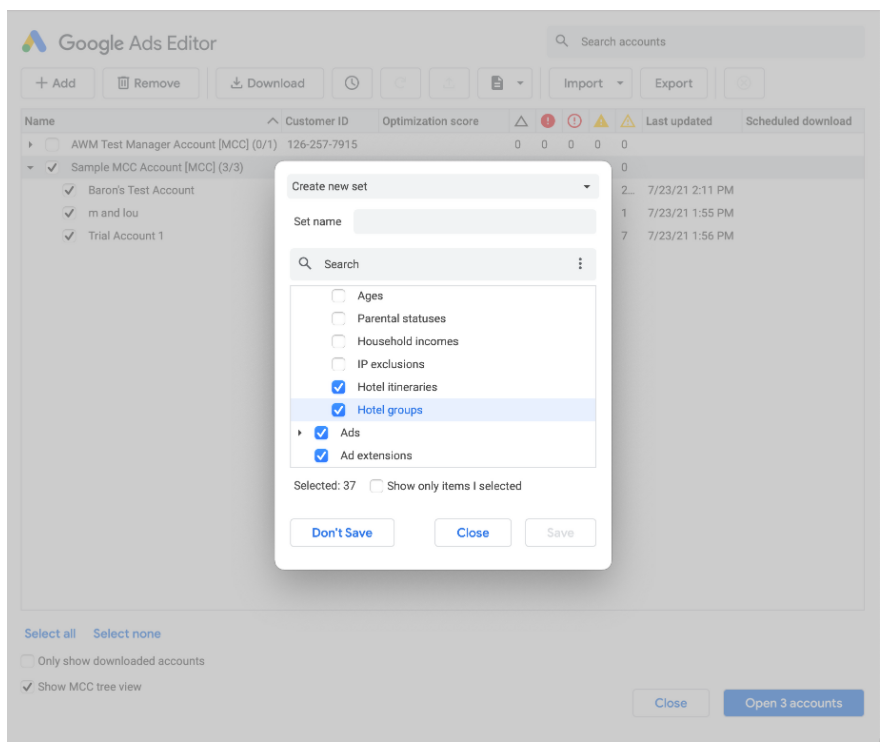Check the Parental statuses checkbox
This screenshot has height=748, width=891.
338,318
